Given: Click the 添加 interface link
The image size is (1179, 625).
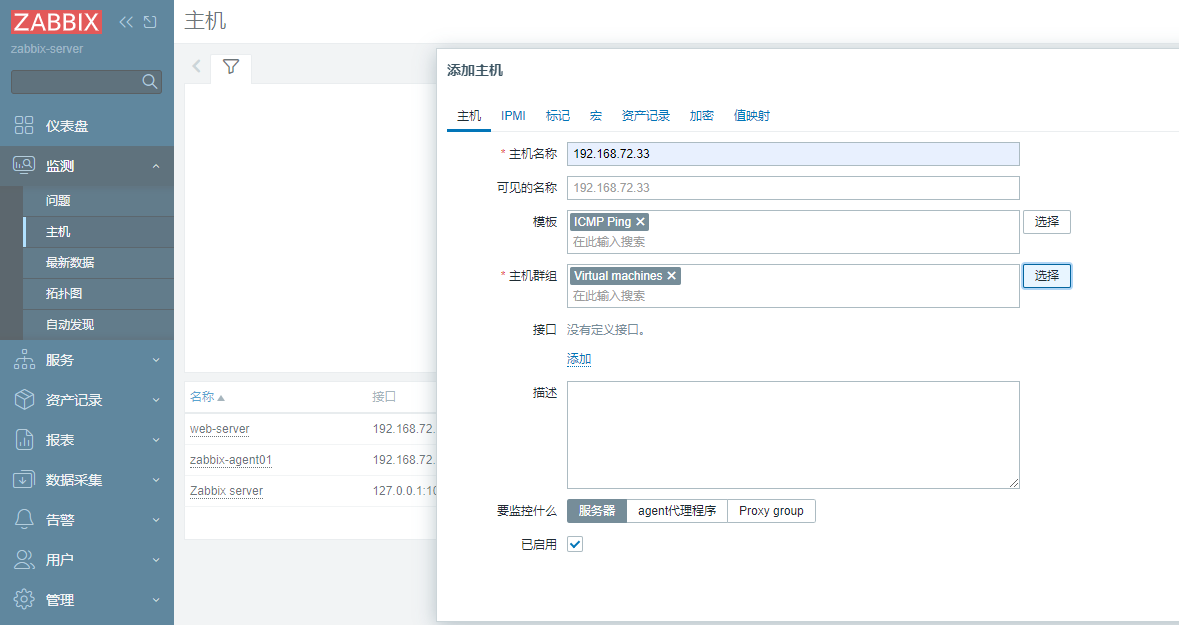Looking at the screenshot, I should click(x=579, y=359).
